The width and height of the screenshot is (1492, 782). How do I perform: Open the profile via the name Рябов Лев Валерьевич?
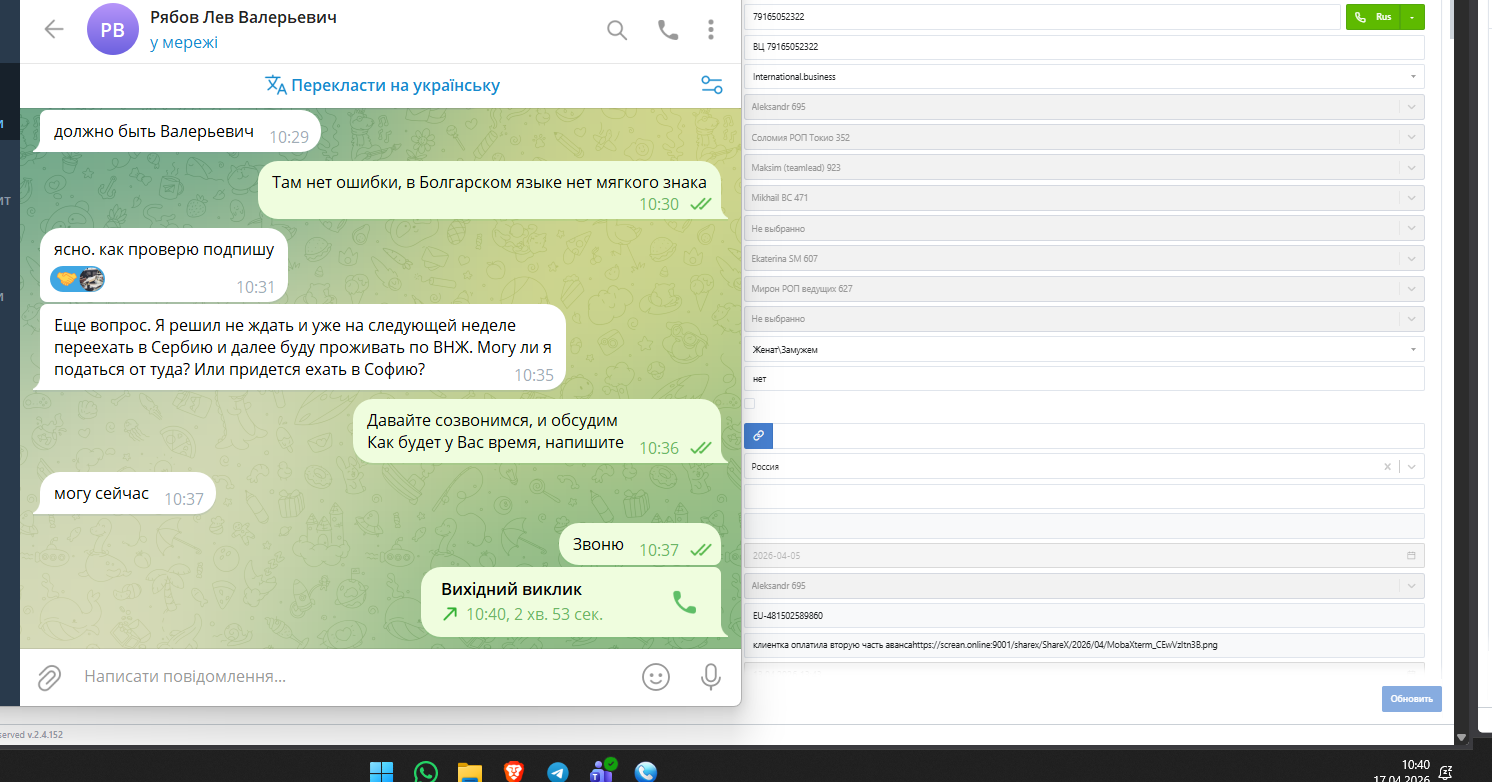pyautogui.click(x=241, y=18)
